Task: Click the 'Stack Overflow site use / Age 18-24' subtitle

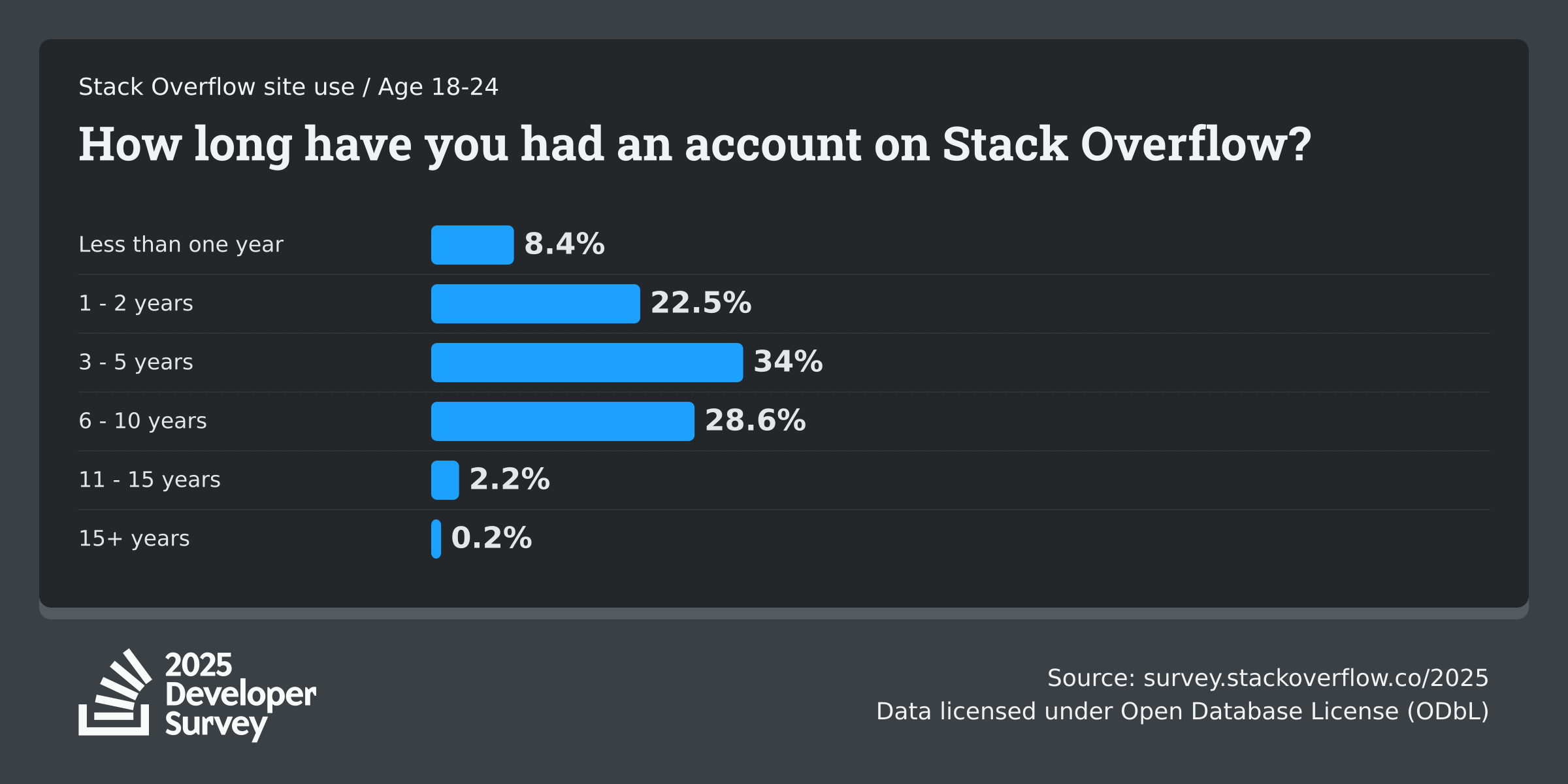Action: click(289, 87)
